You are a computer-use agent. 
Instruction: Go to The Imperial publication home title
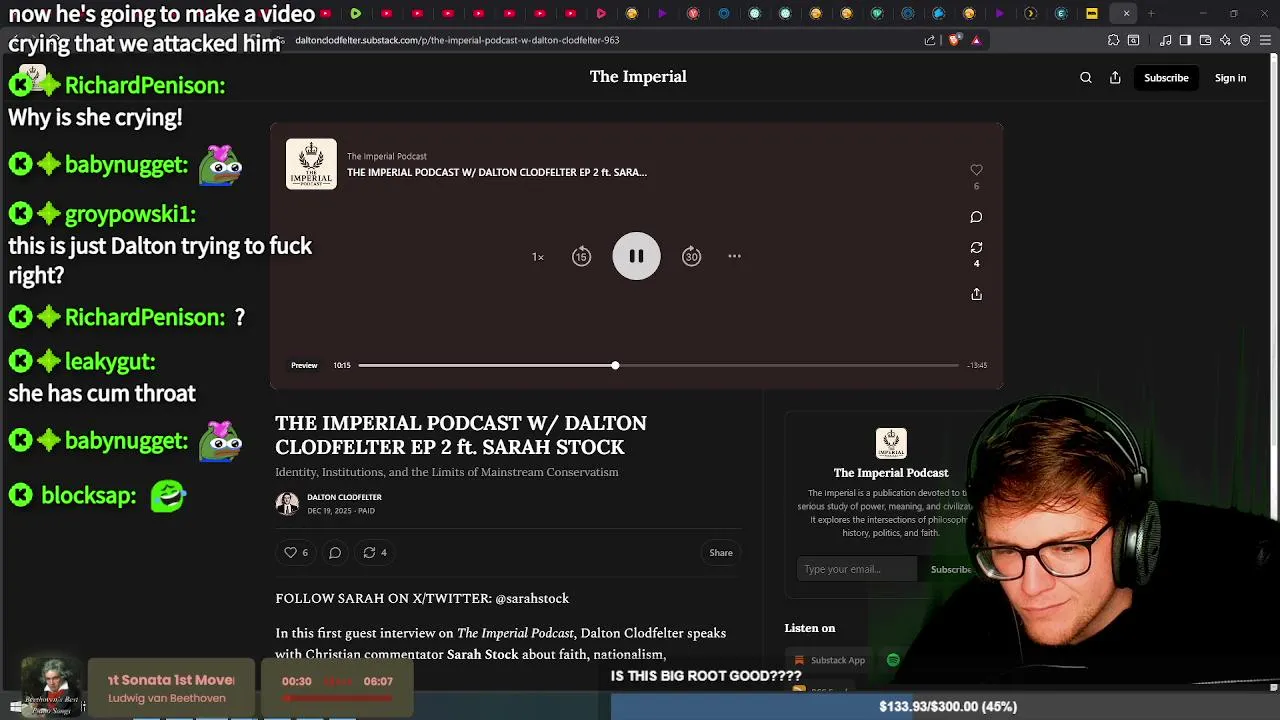[638, 77]
